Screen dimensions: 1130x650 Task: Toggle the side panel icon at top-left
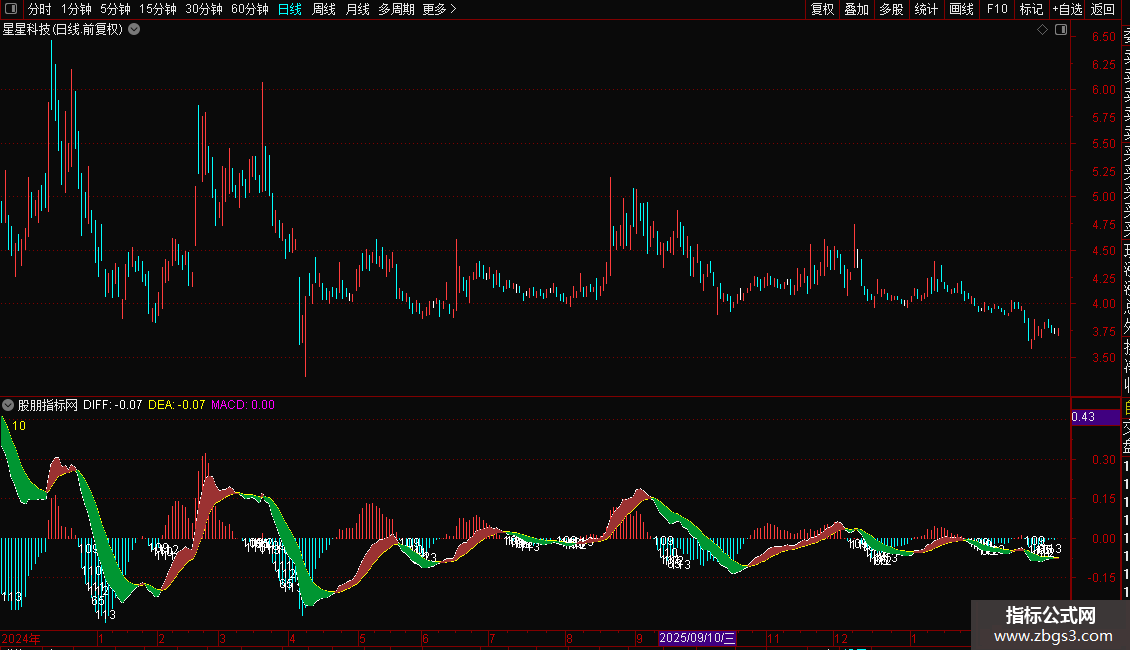coord(11,9)
